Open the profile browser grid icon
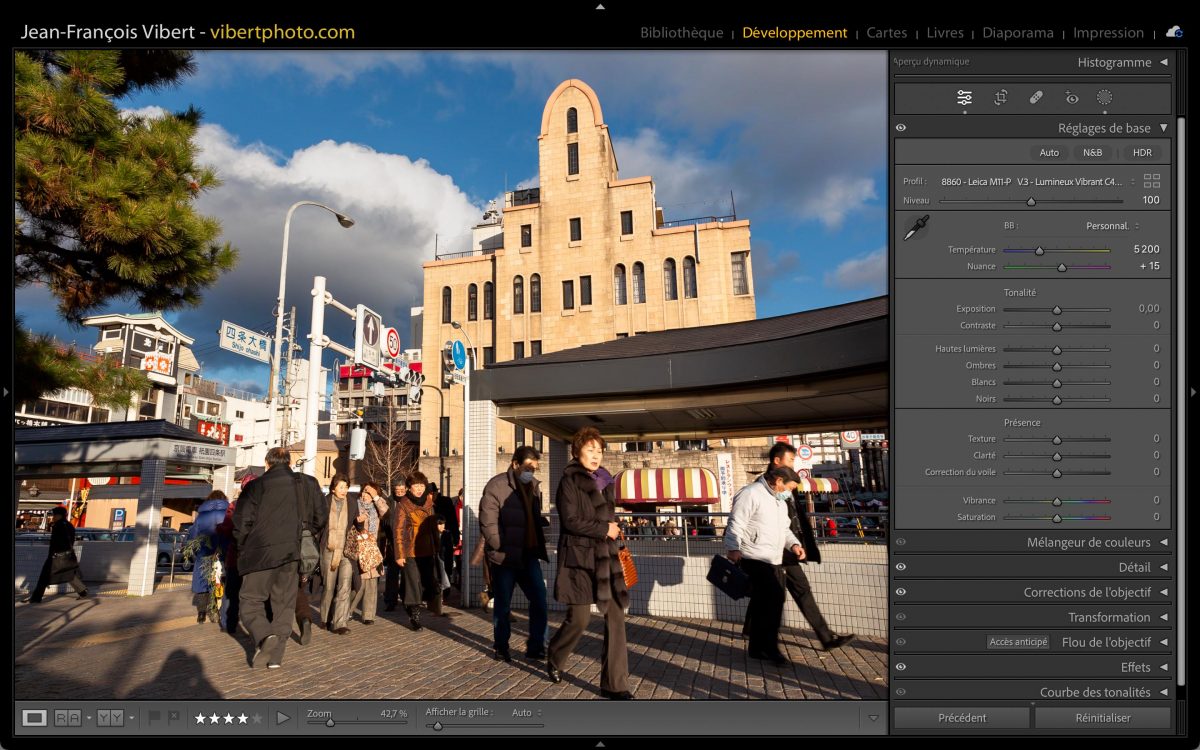This screenshot has width=1200, height=750. coord(1152,181)
